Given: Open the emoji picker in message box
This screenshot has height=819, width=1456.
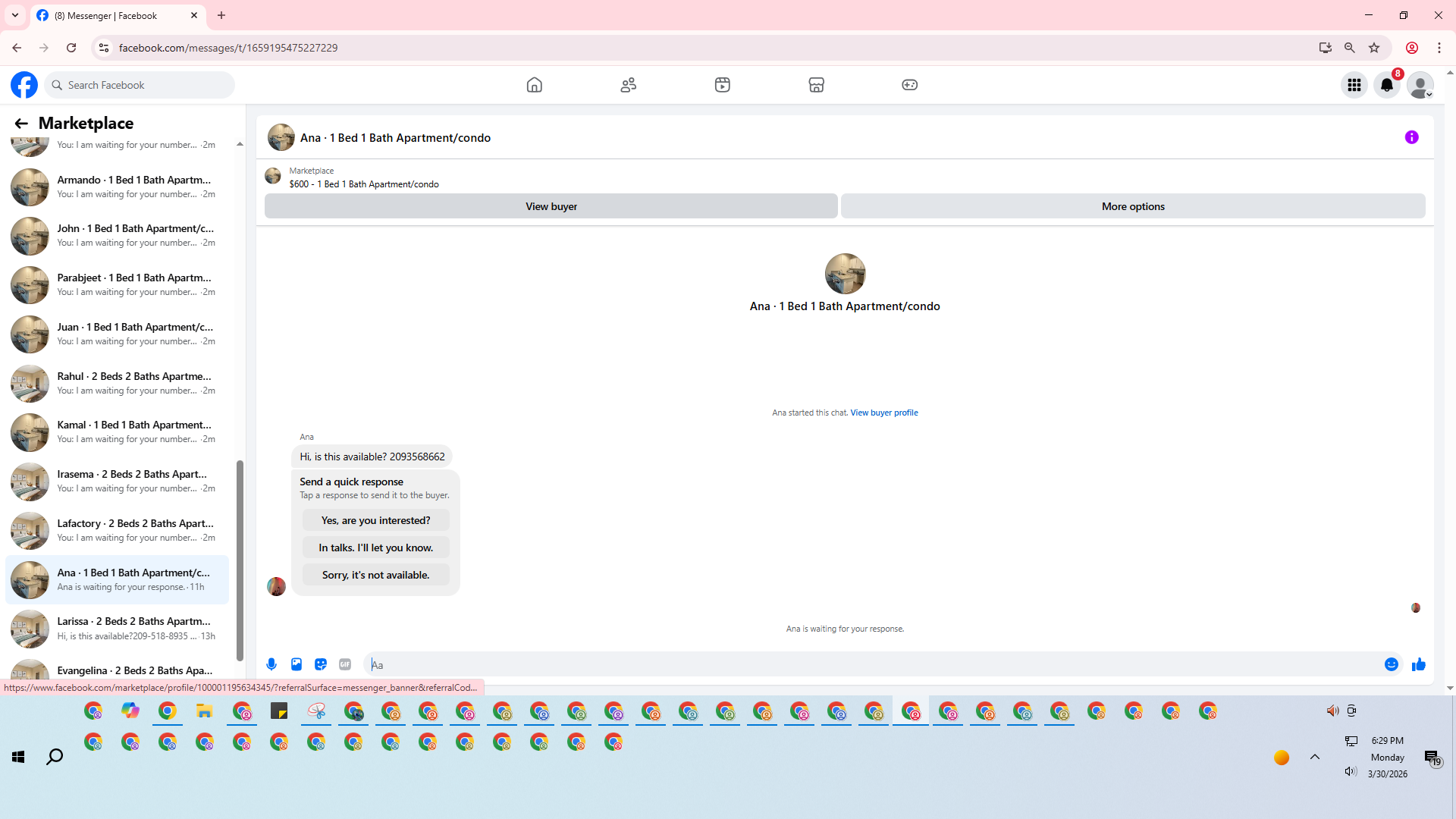Looking at the screenshot, I should tap(1392, 664).
